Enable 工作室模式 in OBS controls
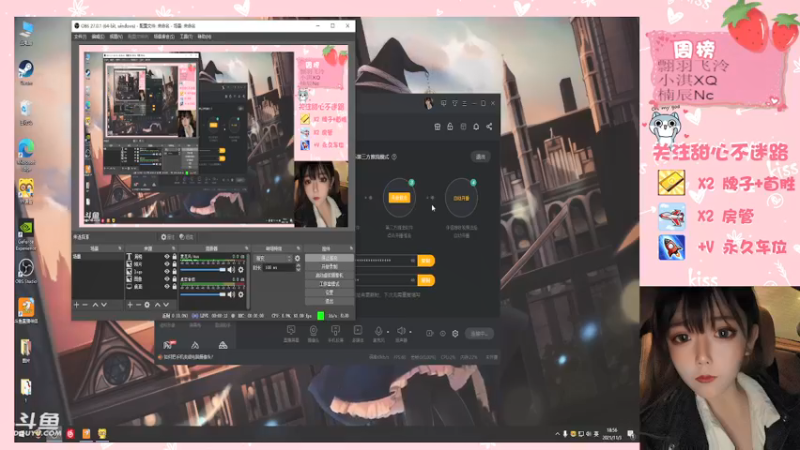 (329, 284)
